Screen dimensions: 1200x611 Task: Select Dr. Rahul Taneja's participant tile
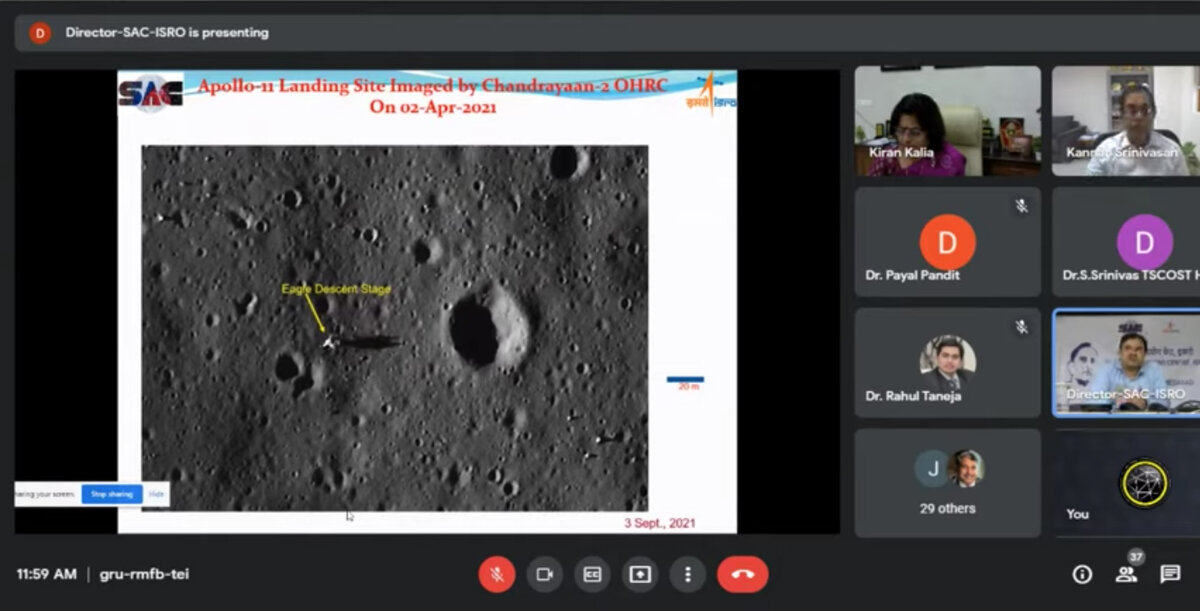947,363
